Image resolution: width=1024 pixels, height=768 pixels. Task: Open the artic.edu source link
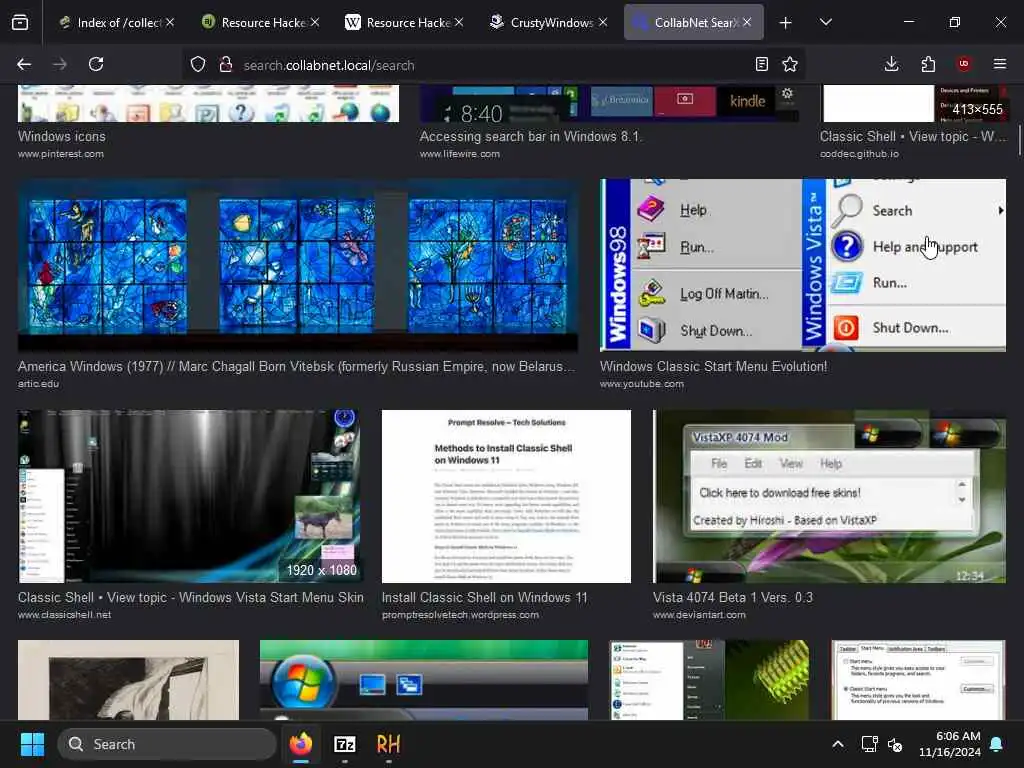tap(39, 384)
